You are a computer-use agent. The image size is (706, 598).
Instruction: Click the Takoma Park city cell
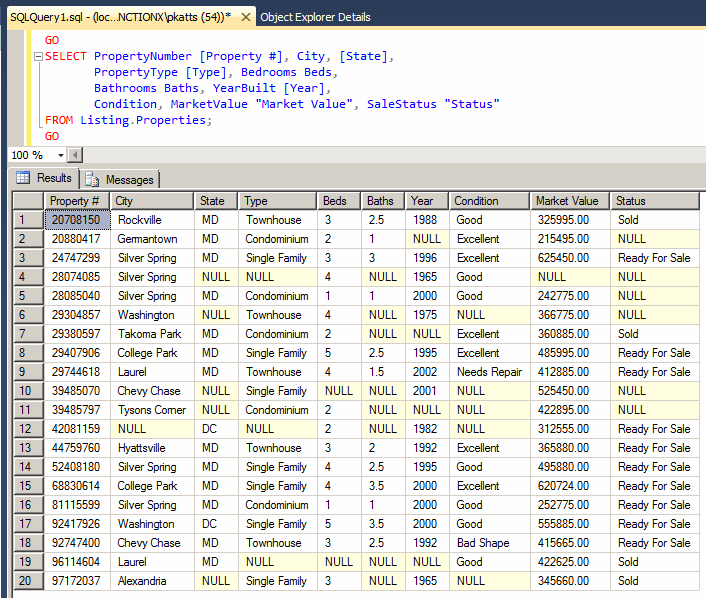(x=152, y=334)
